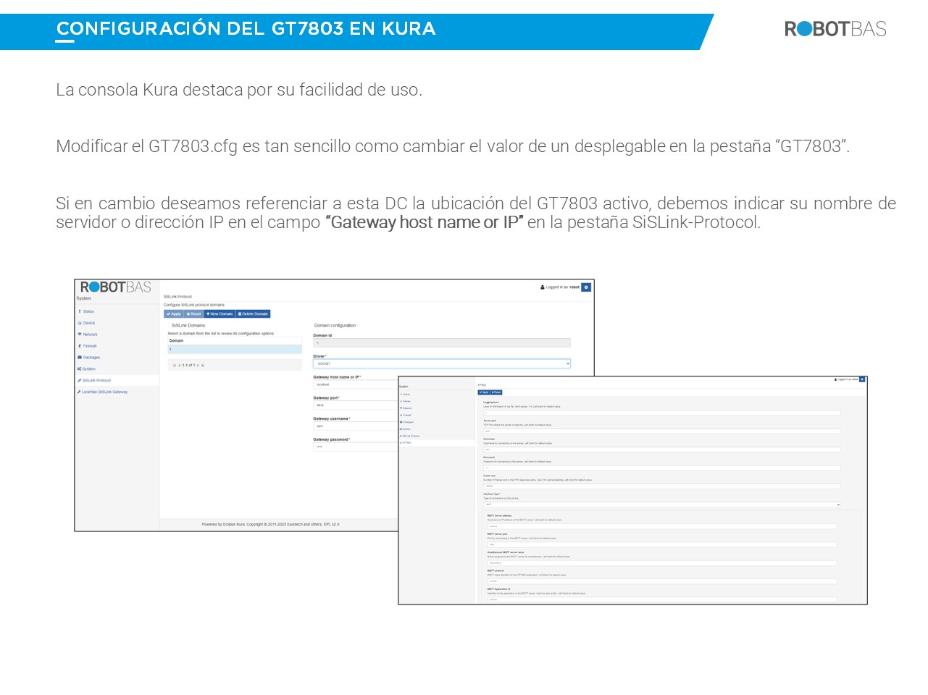The image size is (928, 695).
Task: Click the Delete Domain button
Action: pyautogui.click(x=253, y=314)
